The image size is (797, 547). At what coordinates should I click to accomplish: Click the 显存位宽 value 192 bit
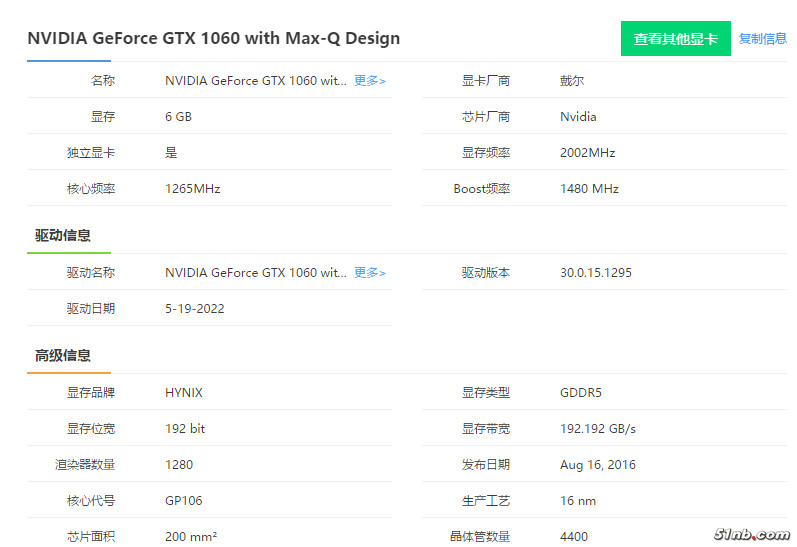click(x=185, y=429)
